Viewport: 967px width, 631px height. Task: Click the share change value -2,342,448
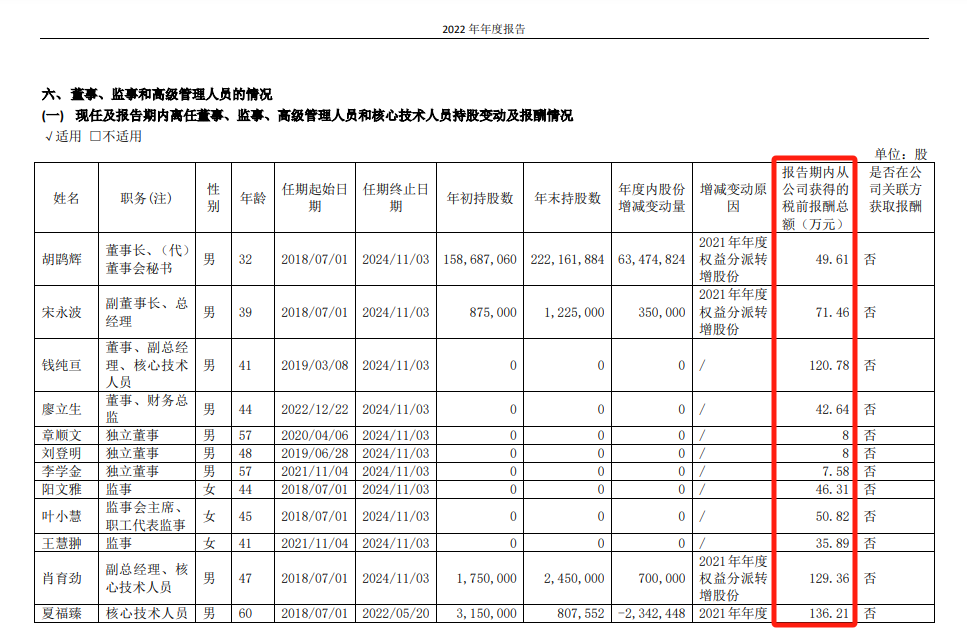651,613
